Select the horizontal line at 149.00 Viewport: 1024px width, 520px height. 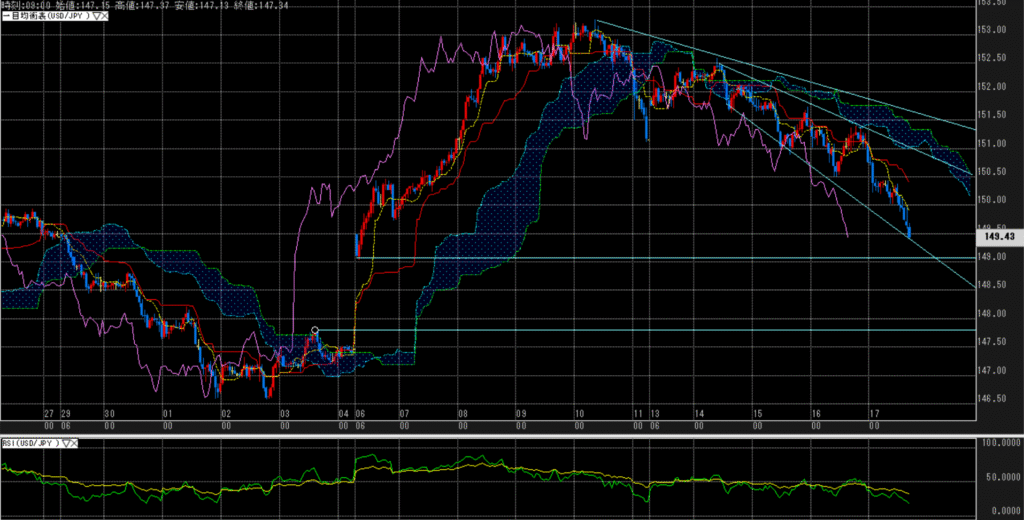pyautogui.click(x=600, y=258)
